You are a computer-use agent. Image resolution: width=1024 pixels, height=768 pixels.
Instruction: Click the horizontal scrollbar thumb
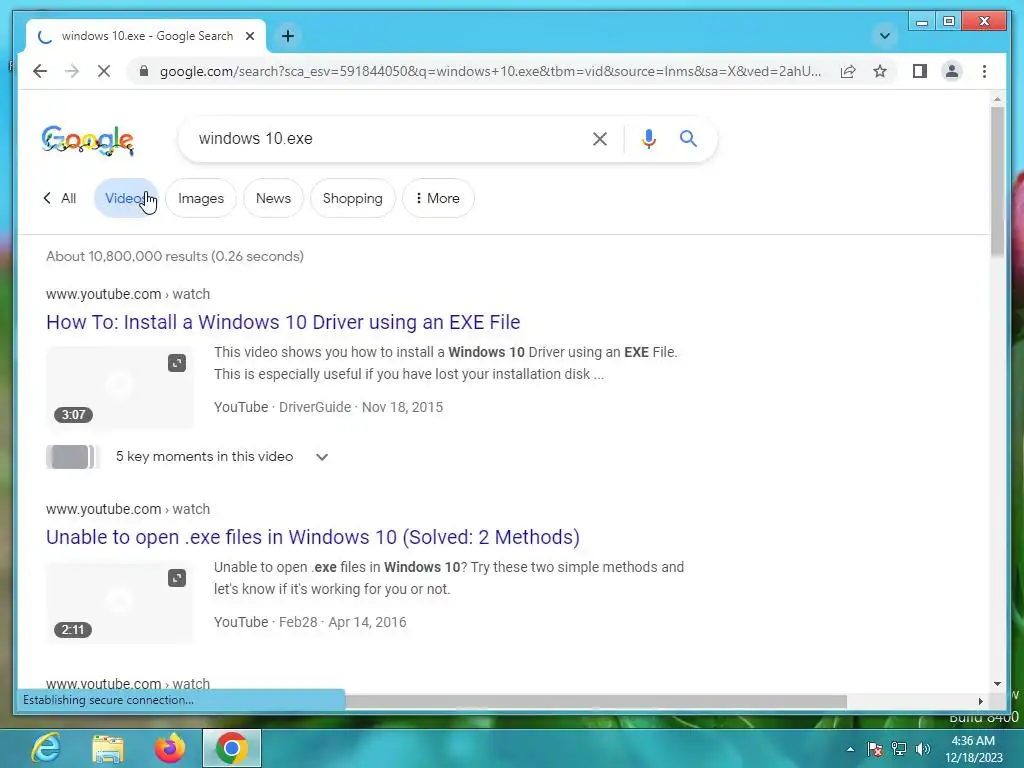pos(596,701)
